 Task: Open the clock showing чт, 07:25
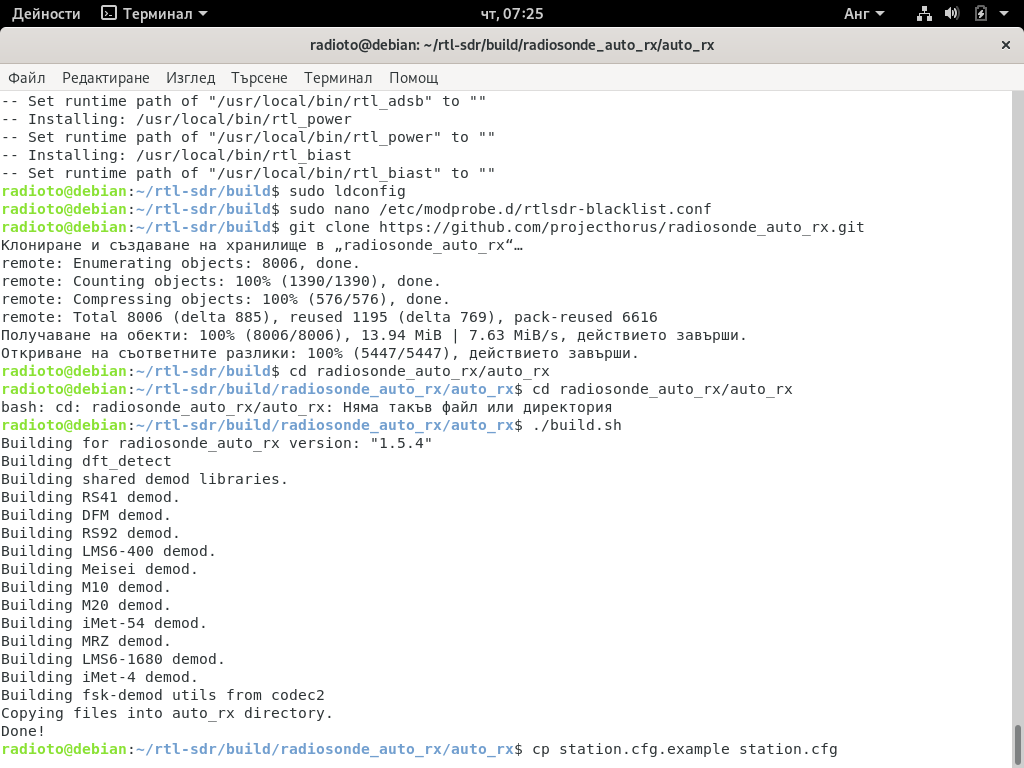[x=512, y=14]
